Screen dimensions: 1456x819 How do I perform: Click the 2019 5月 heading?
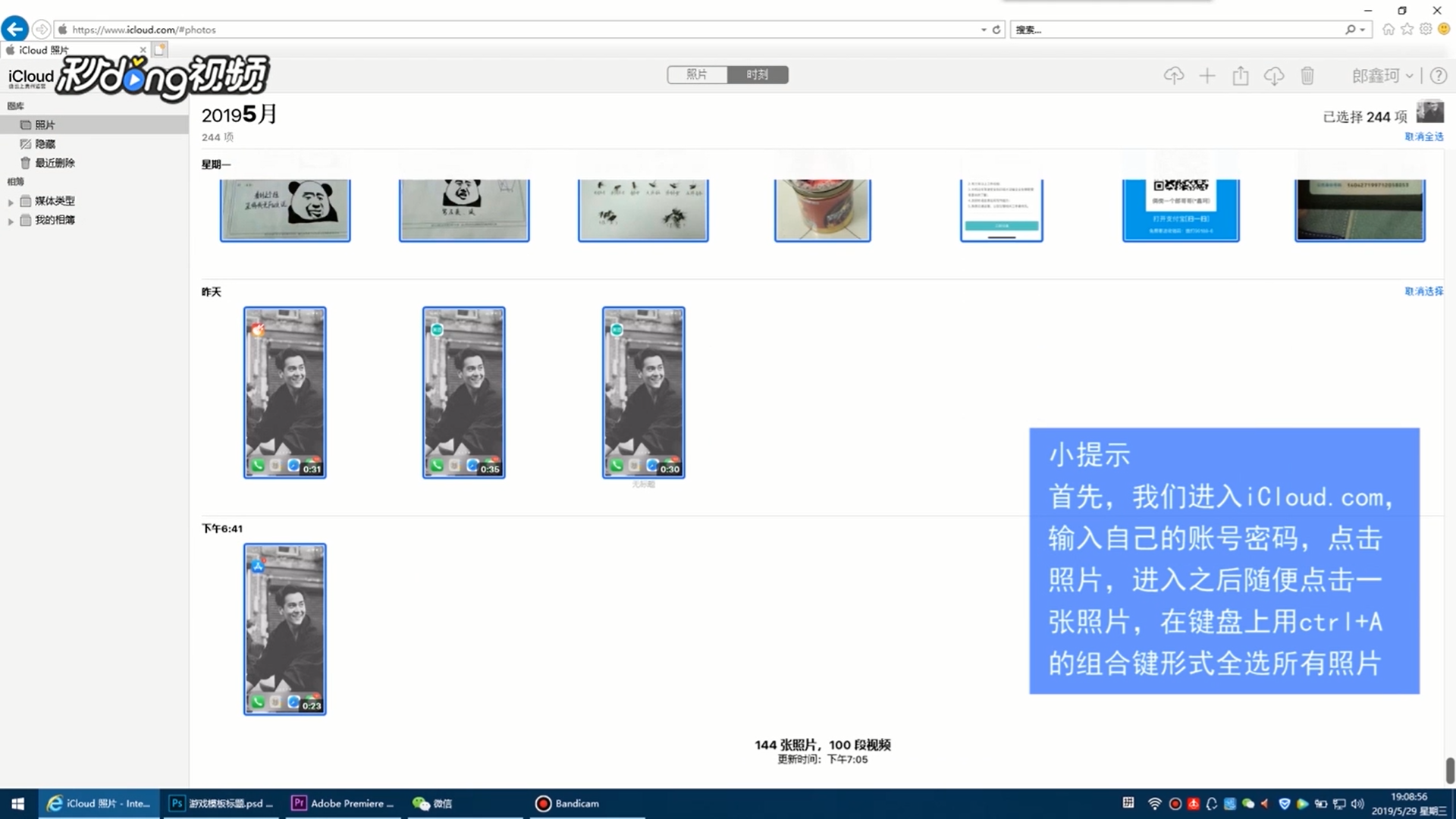[240, 115]
